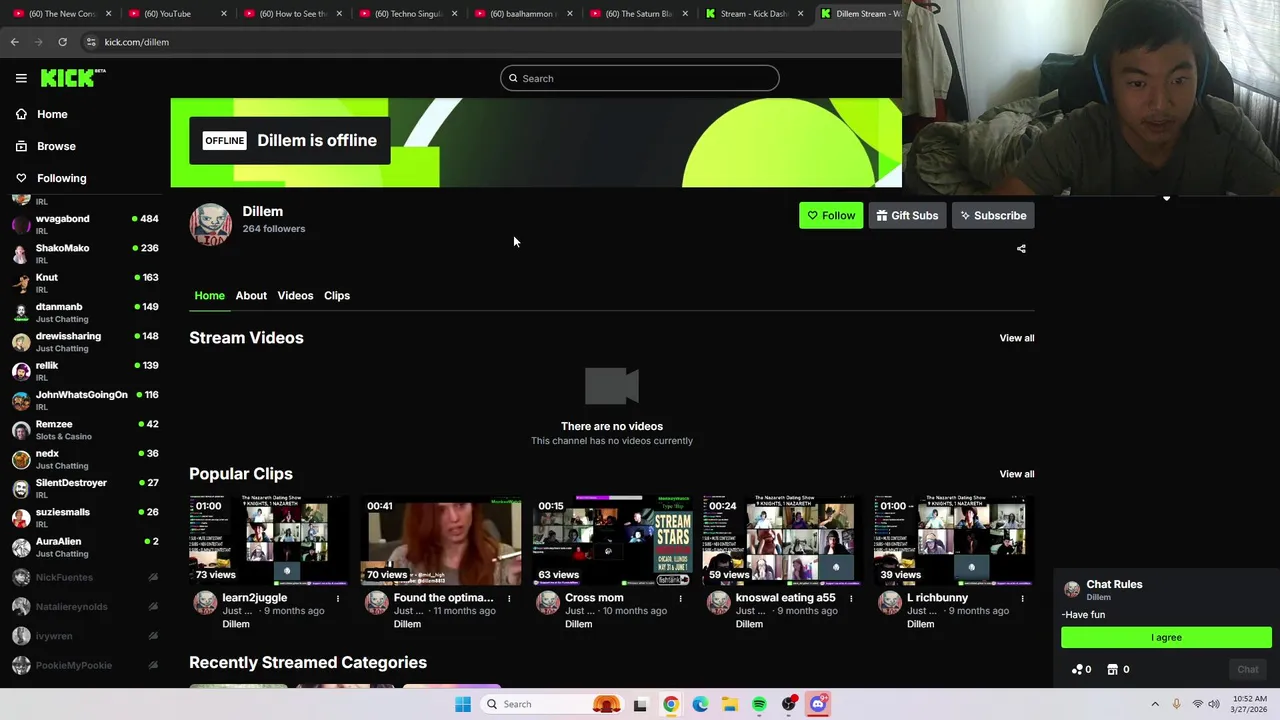Open Remzee channel in sidebar

(85, 430)
